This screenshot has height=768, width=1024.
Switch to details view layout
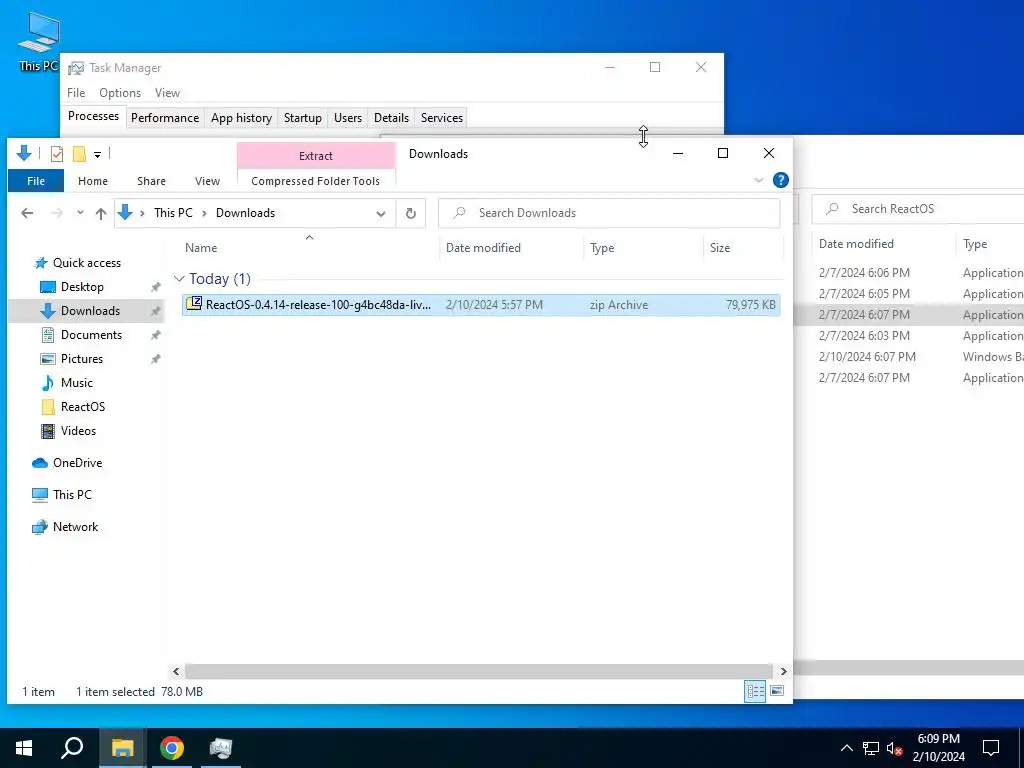(756, 692)
